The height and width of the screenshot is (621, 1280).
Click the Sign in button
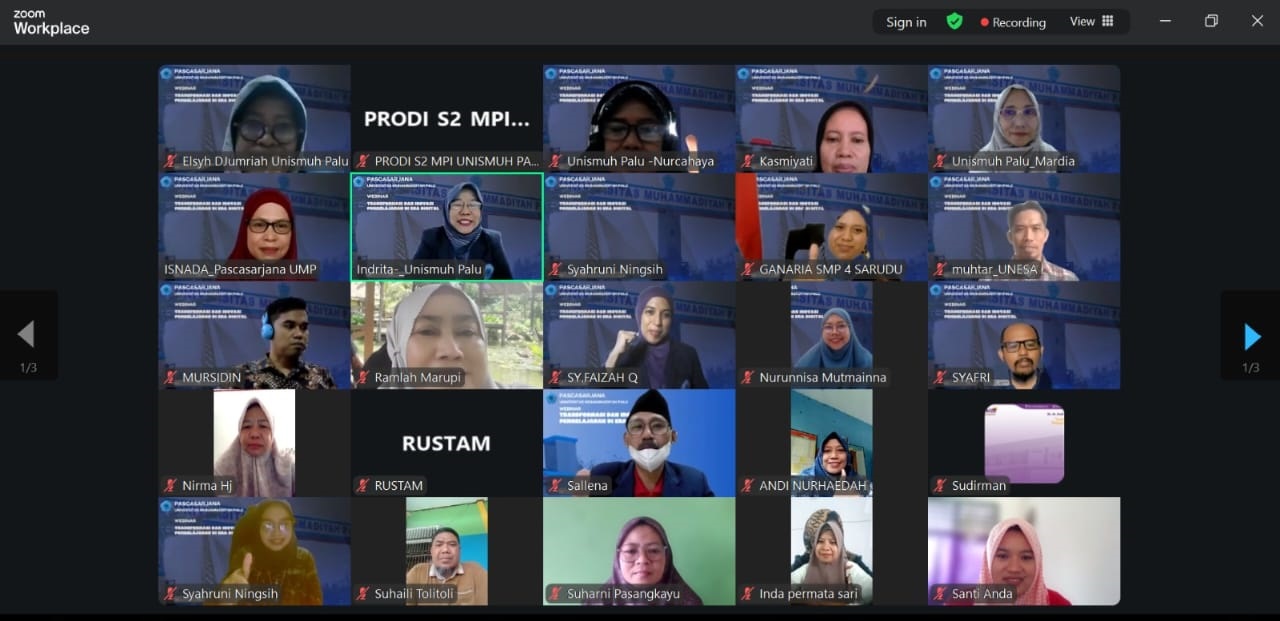[x=905, y=22]
